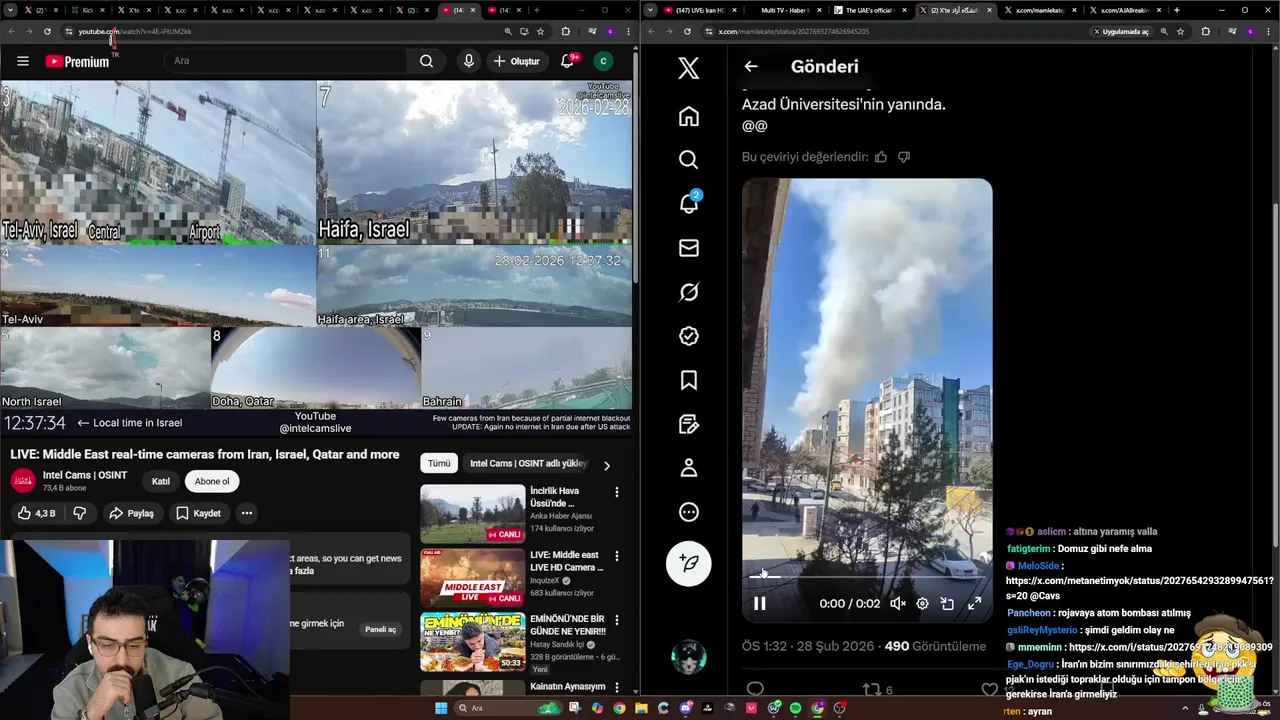Show next filter chips with right chevron
This screenshot has width=1280, height=720.
pos(606,465)
